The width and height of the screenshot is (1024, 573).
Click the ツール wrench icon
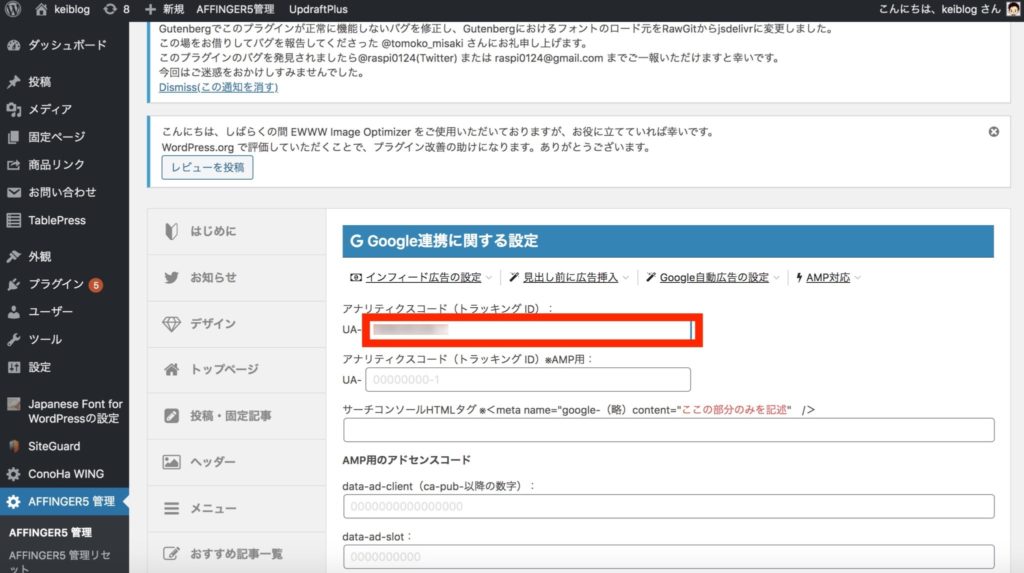tap(14, 339)
